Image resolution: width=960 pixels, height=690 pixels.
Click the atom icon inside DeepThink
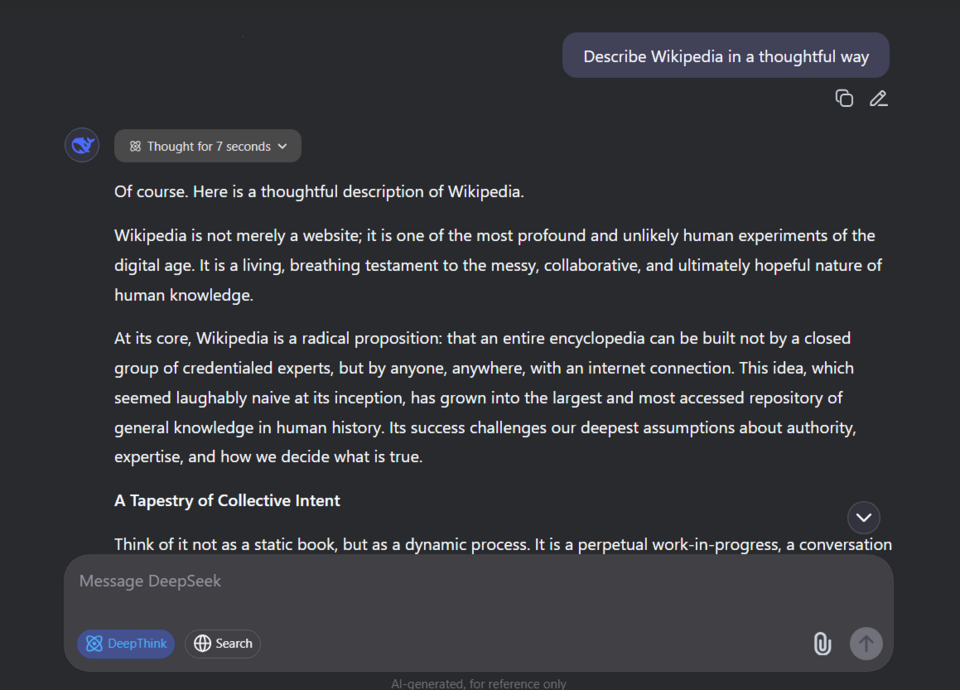pos(94,644)
